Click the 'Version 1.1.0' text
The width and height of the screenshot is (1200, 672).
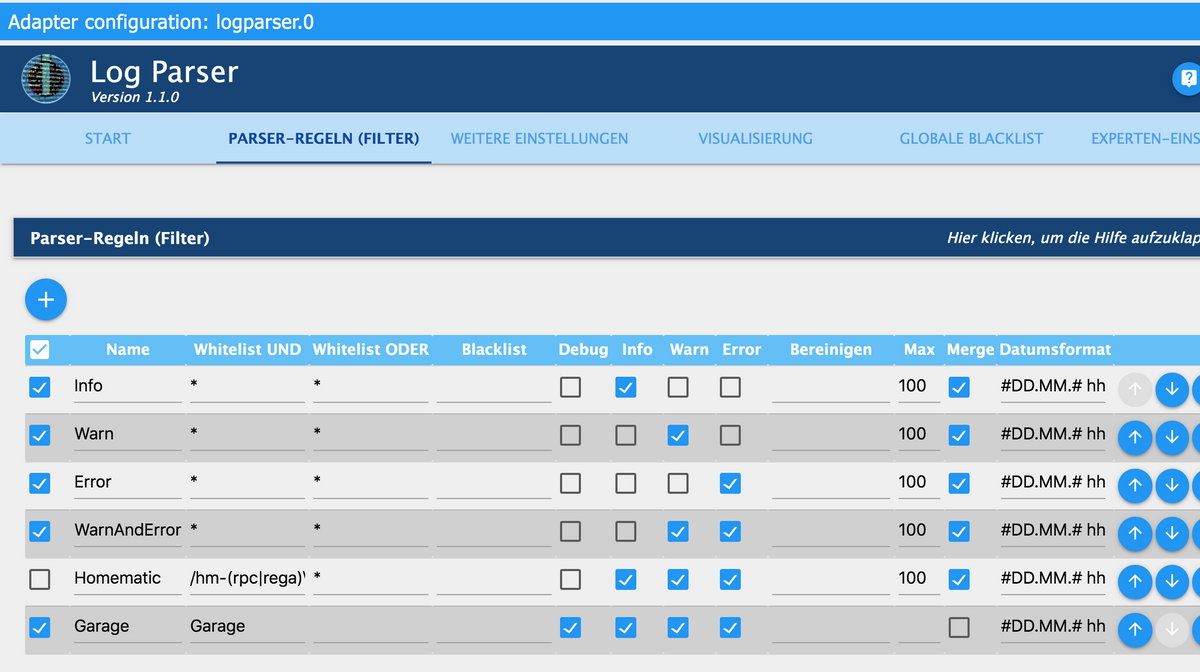click(x=135, y=98)
